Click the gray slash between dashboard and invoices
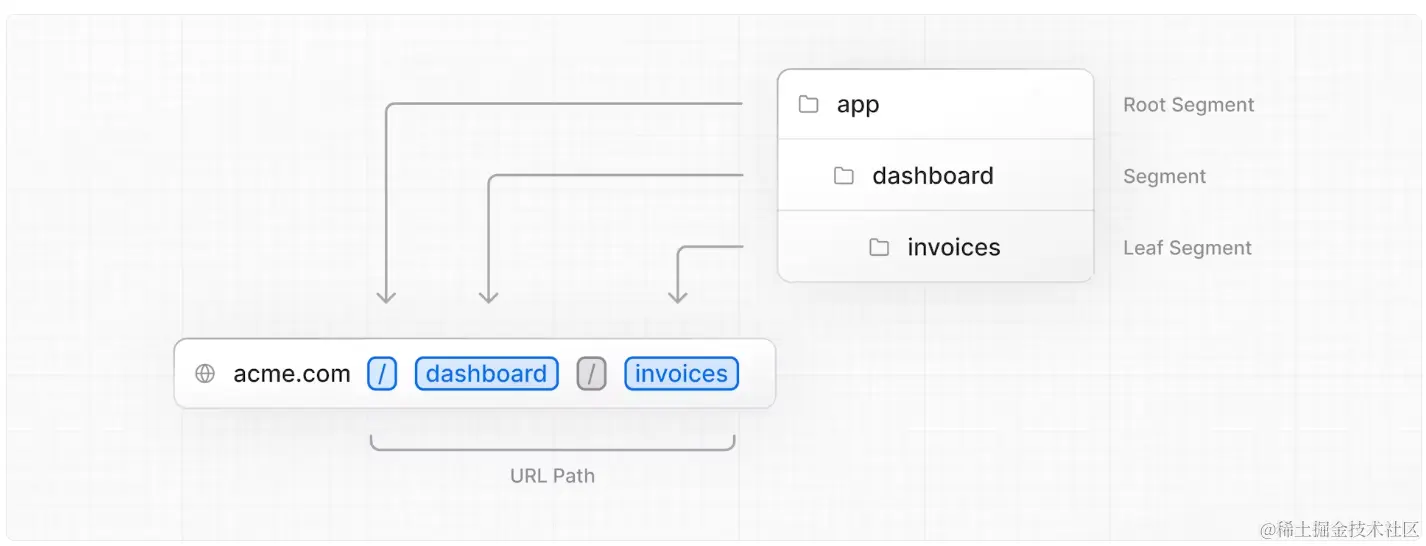Viewport: 1426px width, 546px height. pos(591,374)
